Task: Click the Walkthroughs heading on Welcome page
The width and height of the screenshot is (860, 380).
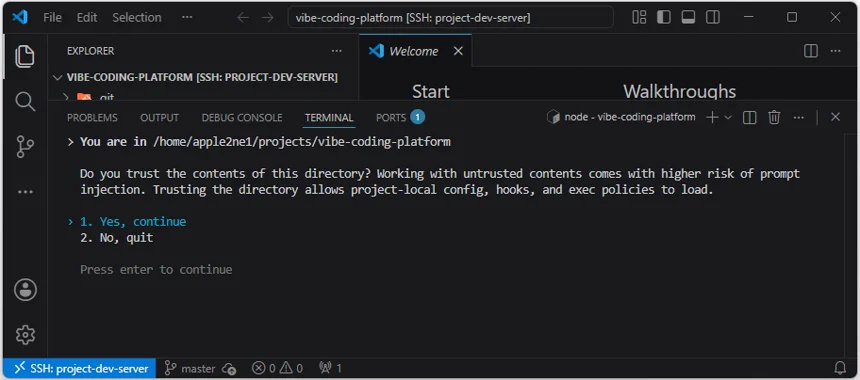Action: tap(680, 91)
